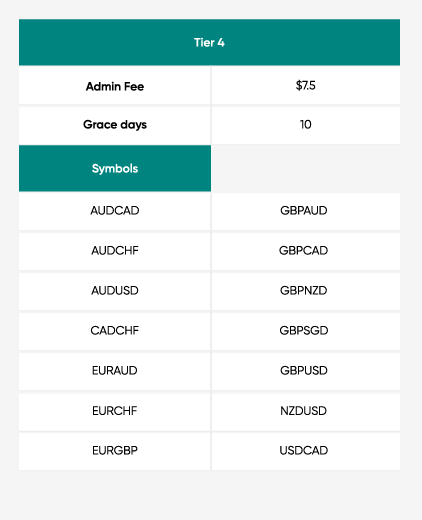The width and height of the screenshot is (422, 520).
Task: Click the AUDCHF symbol
Action: click(x=115, y=251)
